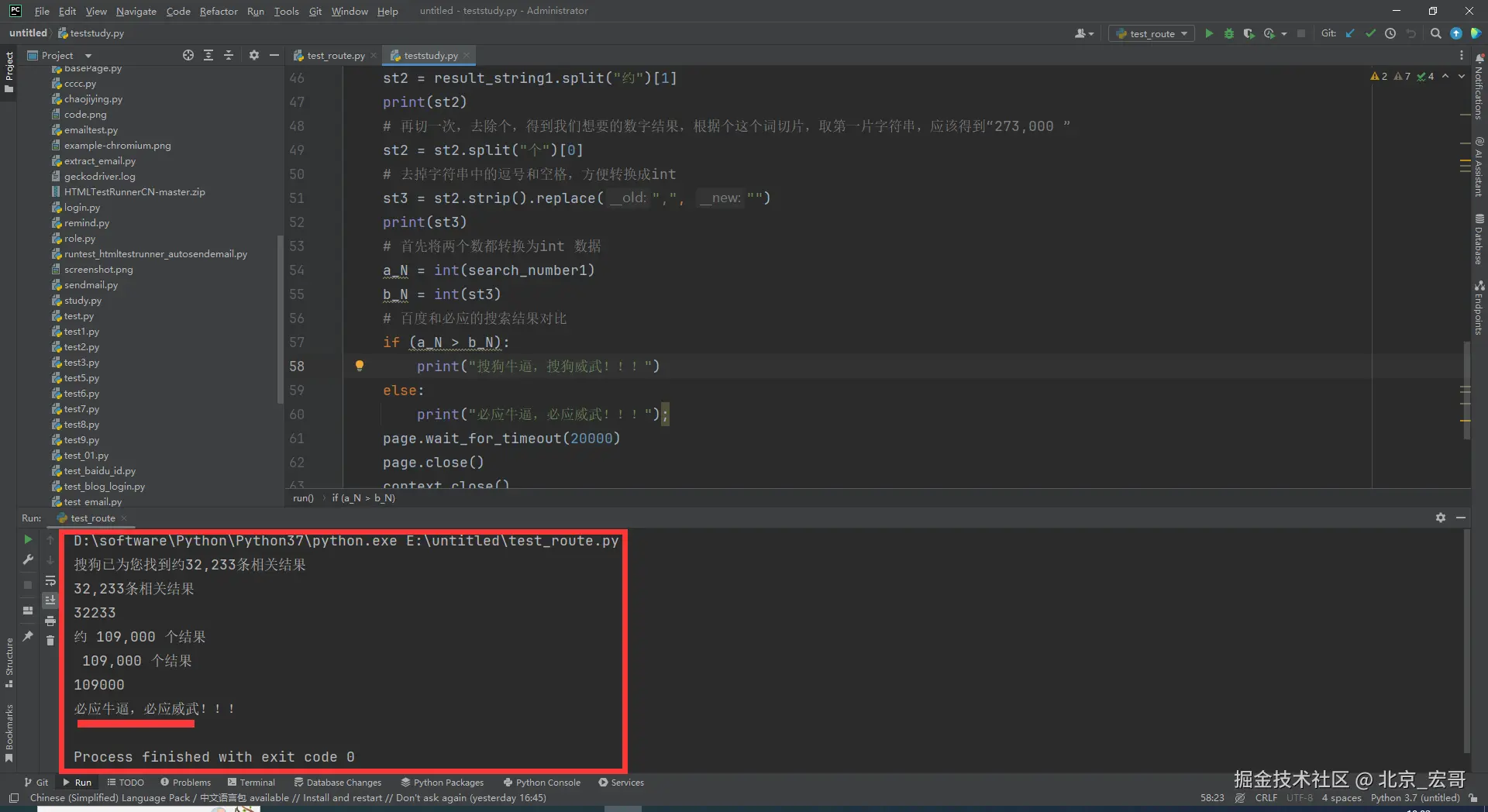Click Select Opened File target icon
Viewport: 1488px width, 812px height.
point(188,55)
